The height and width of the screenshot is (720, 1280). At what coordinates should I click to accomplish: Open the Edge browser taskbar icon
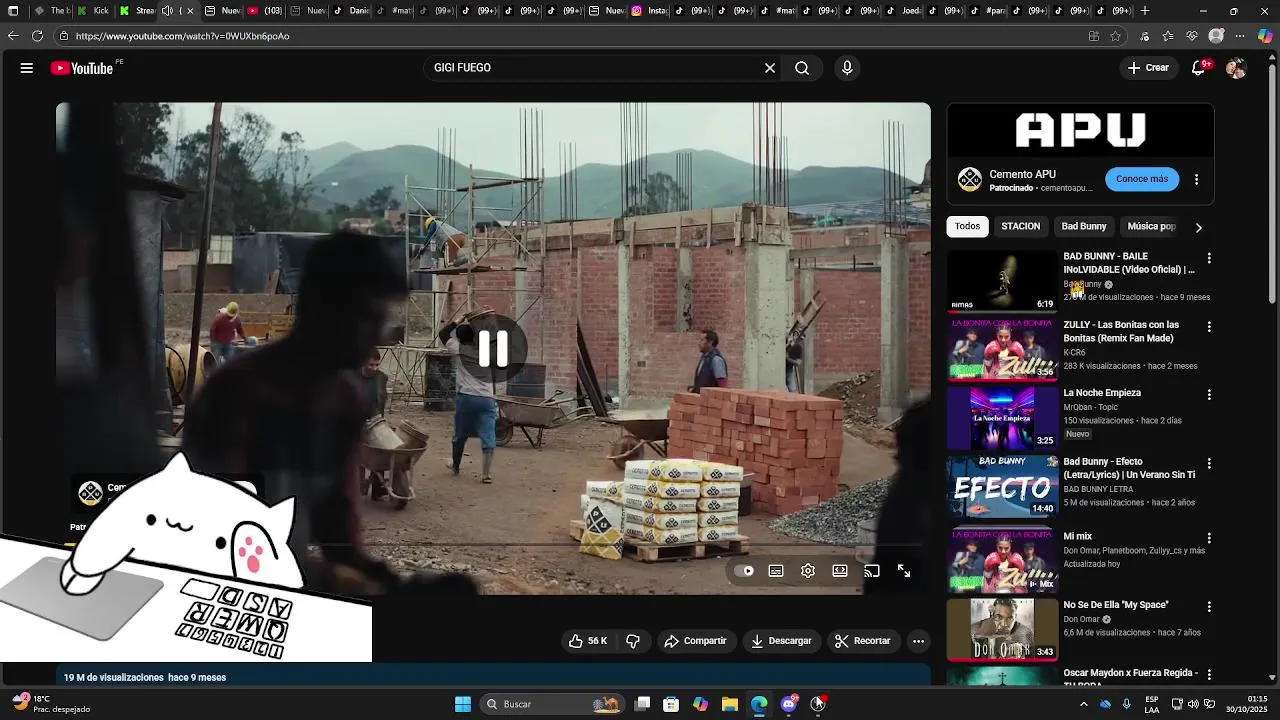point(759,704)
